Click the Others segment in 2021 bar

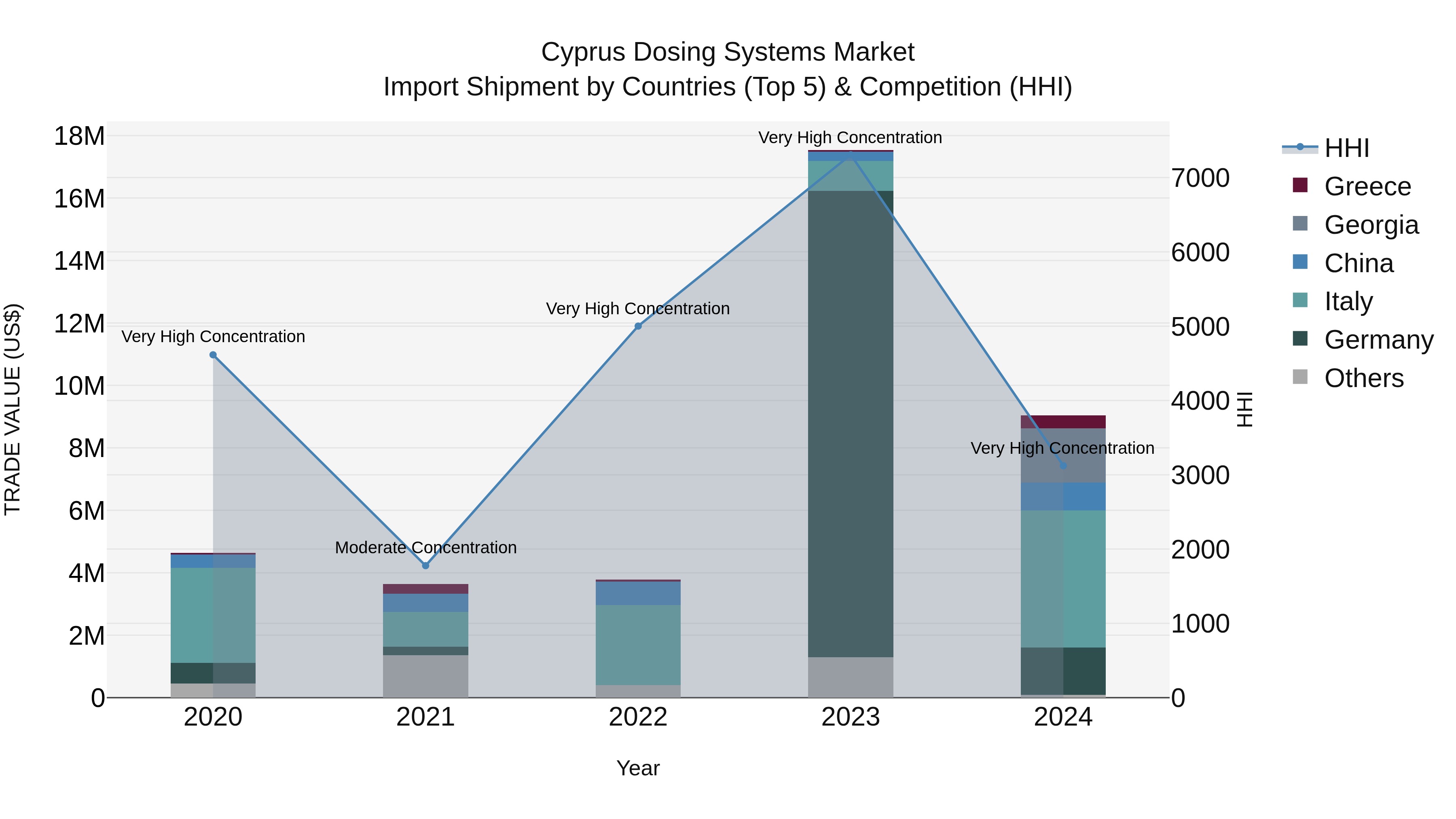pos(425,676)
